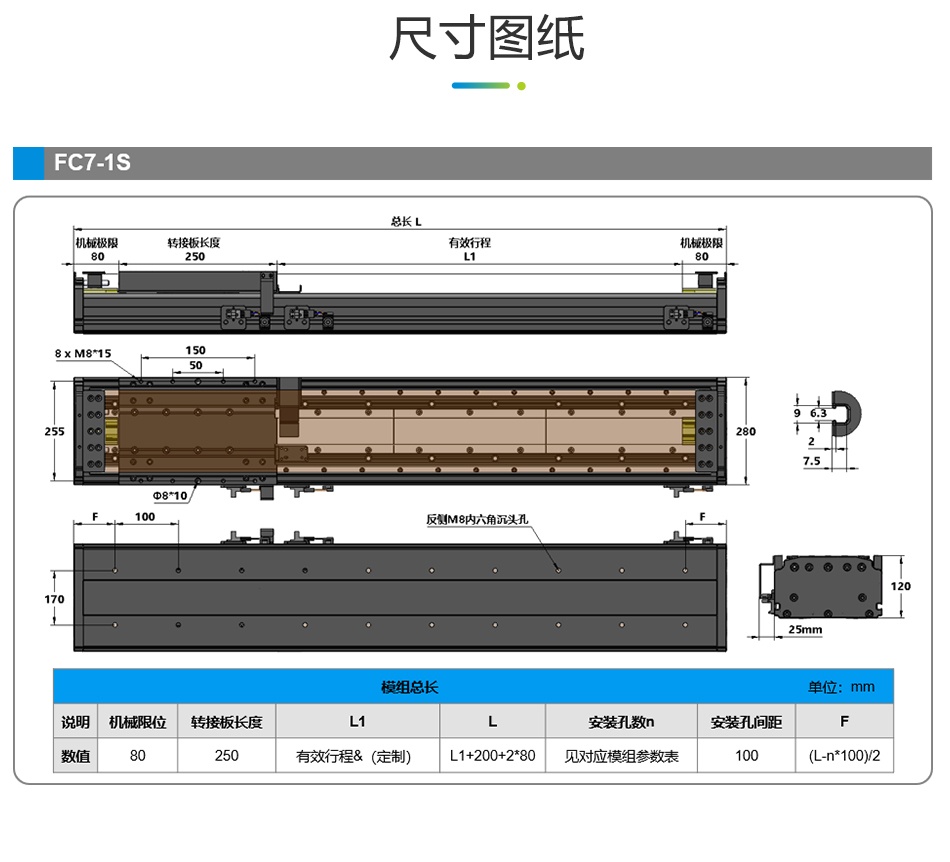Select the 转接板长度 column header in table
This screenshot has width=950, height=862.
[x=226, y=722]
